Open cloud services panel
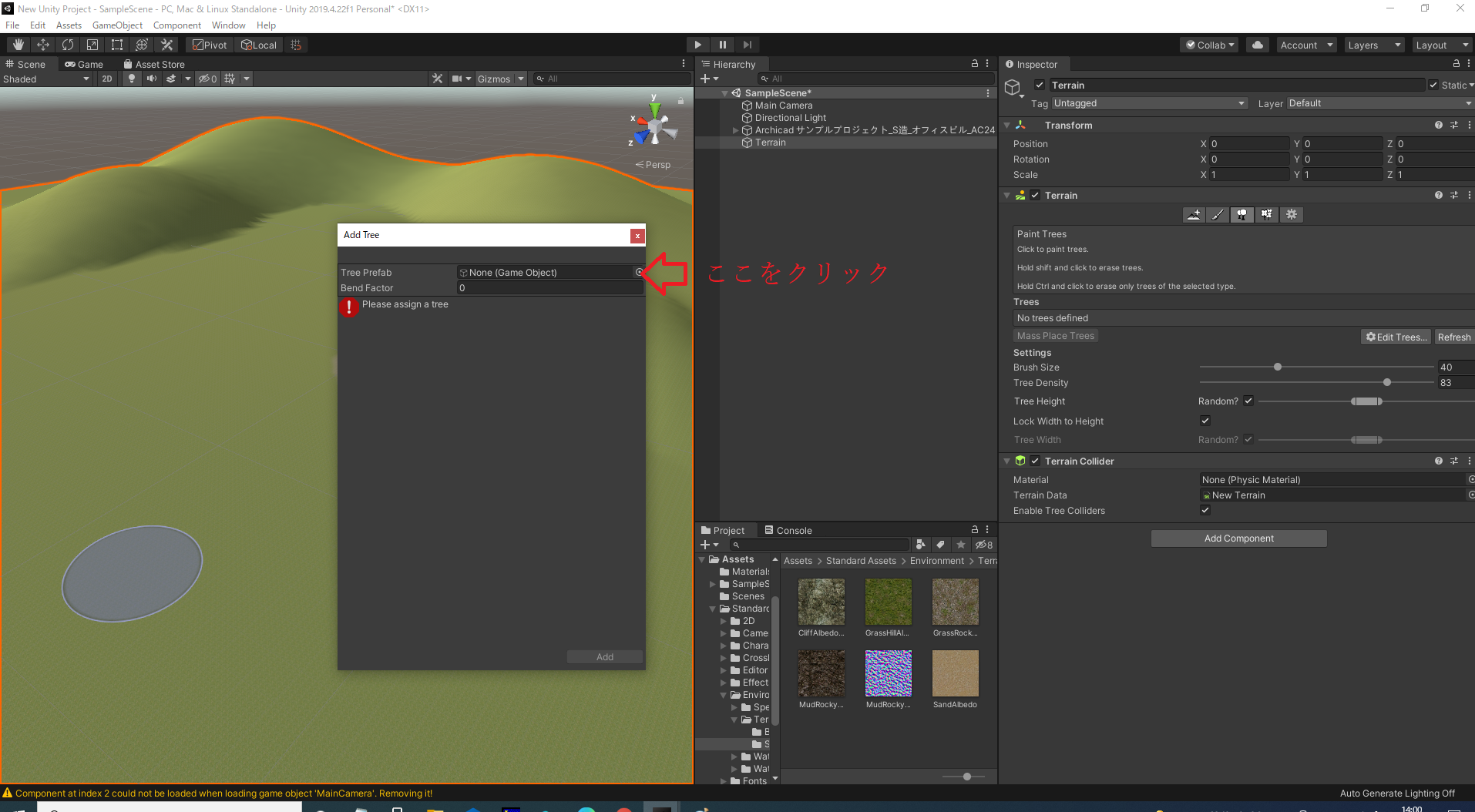The width and height of the screenshot is (1475, 812). click(x=1258, y=45)
